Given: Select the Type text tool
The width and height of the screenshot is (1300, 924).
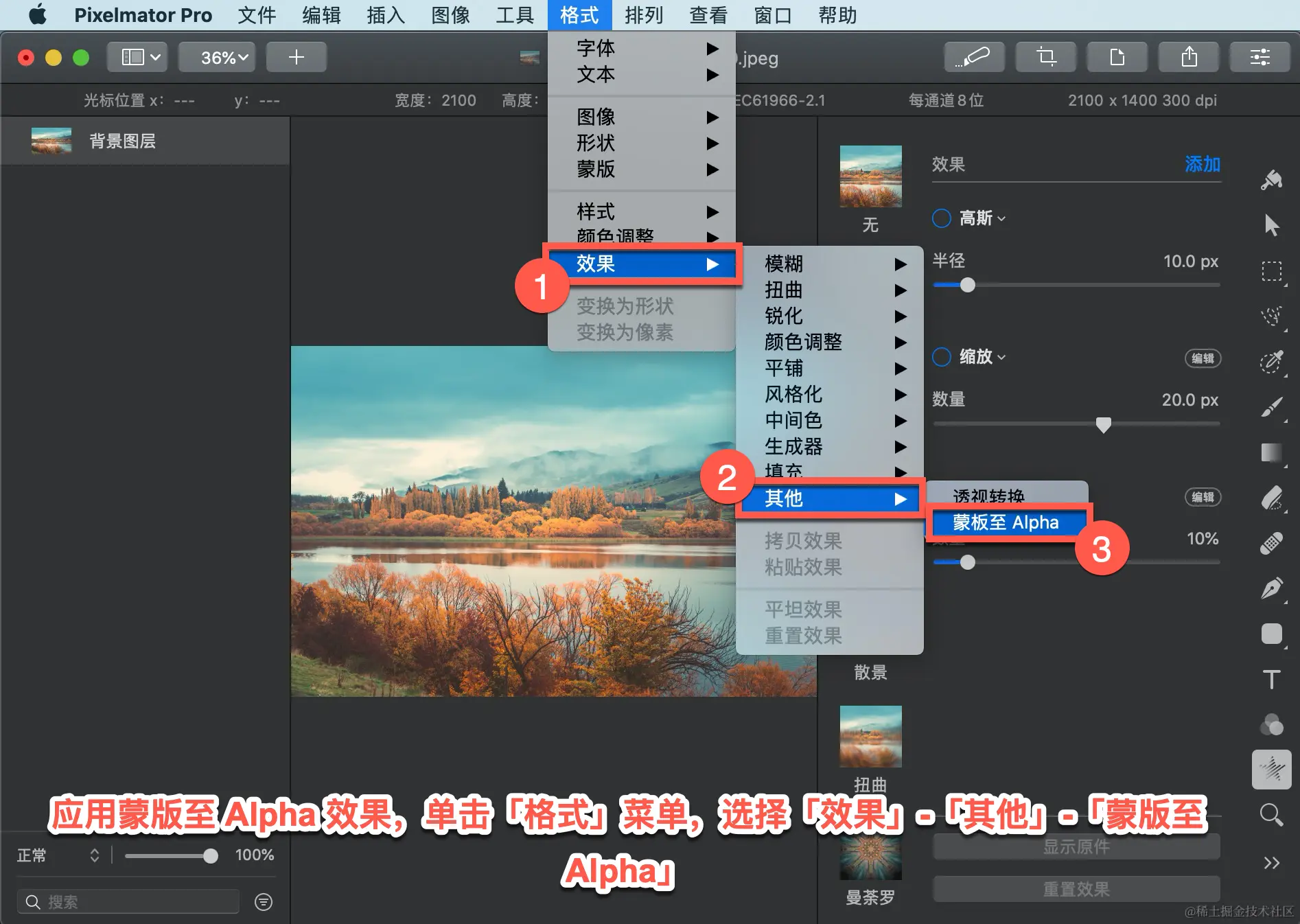Looking at the screenshot, I should pos(1271,679).
